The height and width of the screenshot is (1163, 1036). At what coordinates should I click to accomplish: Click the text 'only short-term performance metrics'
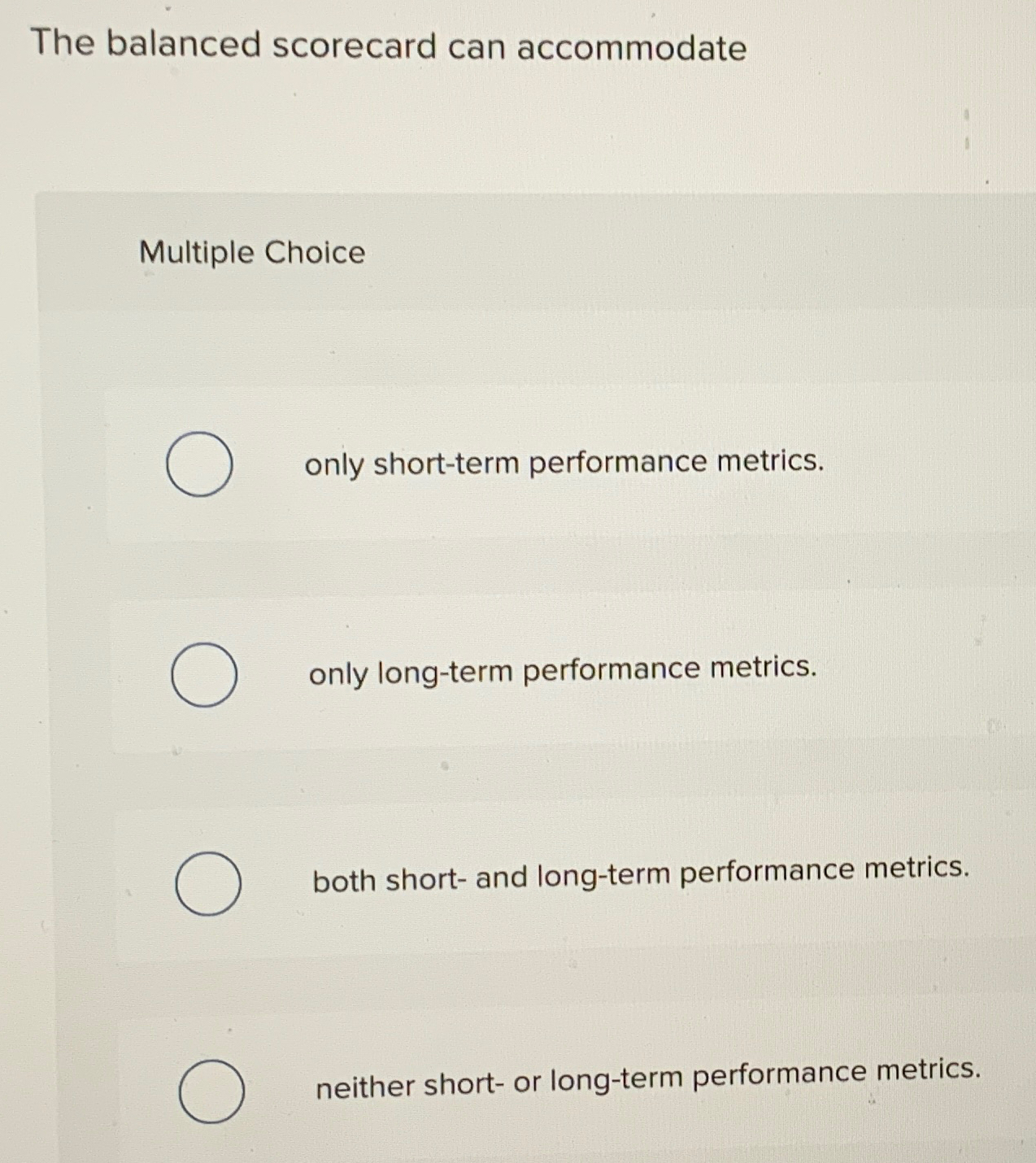564,464
